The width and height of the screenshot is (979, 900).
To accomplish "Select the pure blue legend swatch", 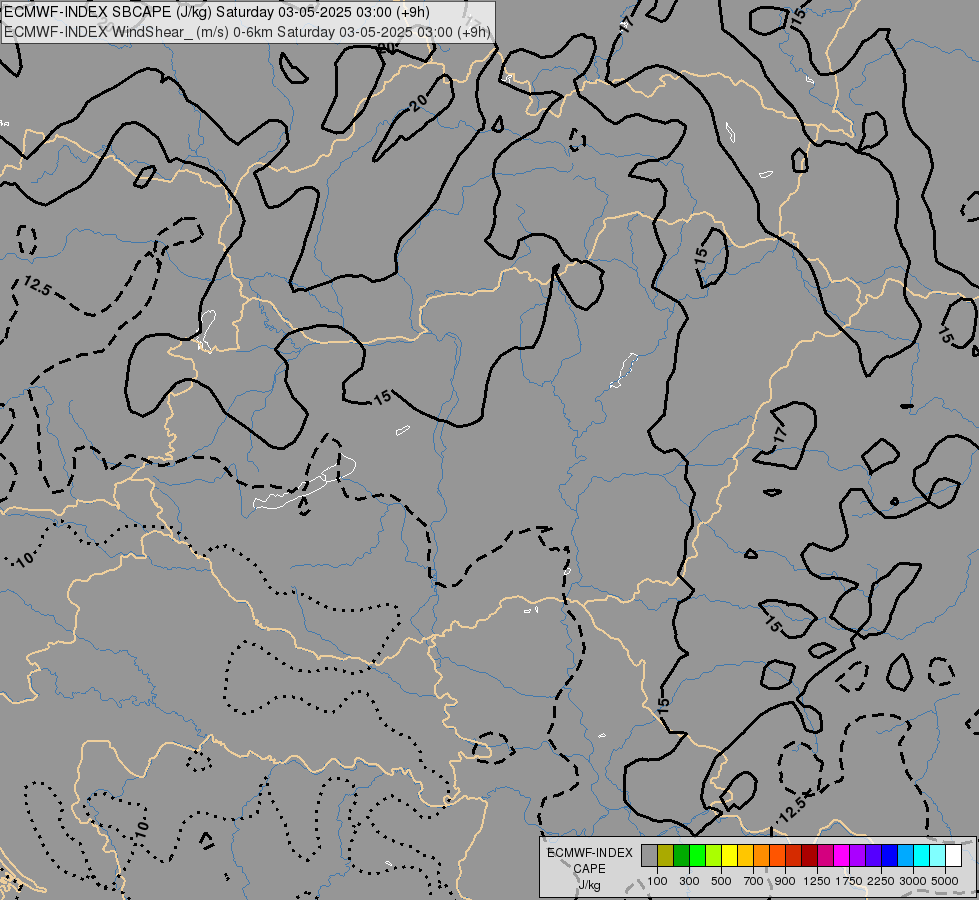I will click(x=890, y=855).
